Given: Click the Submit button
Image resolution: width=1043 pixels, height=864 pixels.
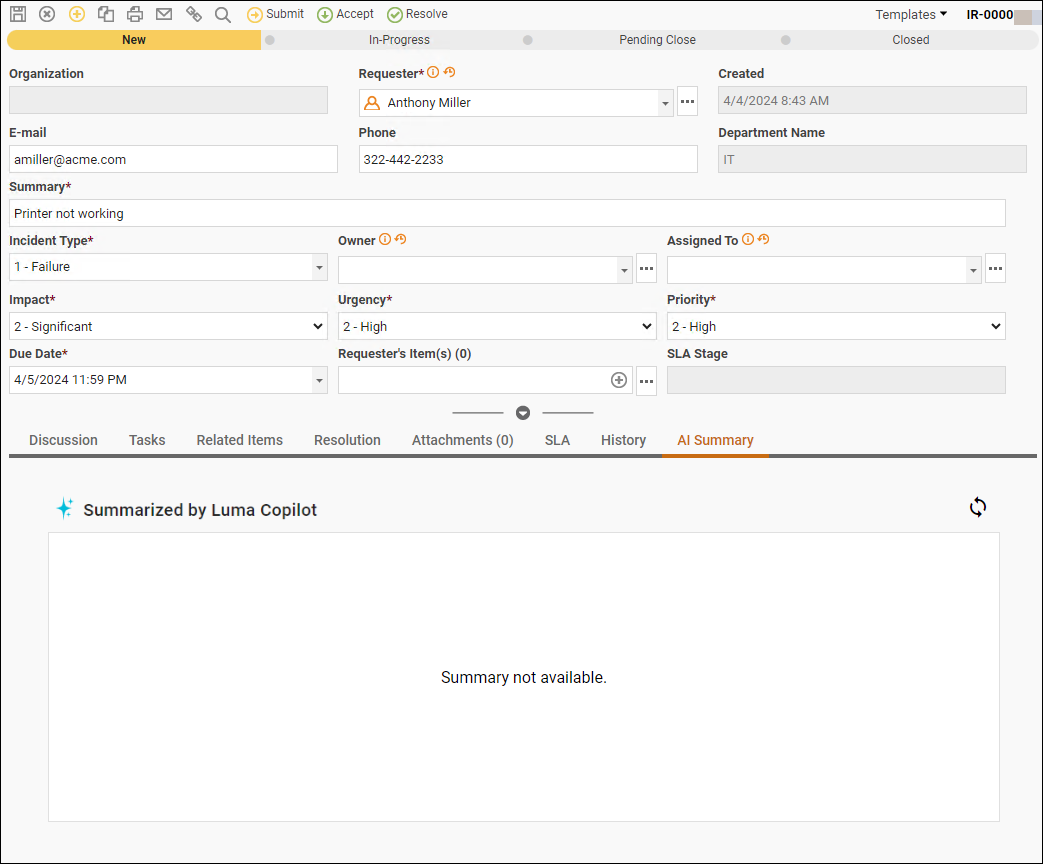Looking at the screenshot, I should click(276, 14).
